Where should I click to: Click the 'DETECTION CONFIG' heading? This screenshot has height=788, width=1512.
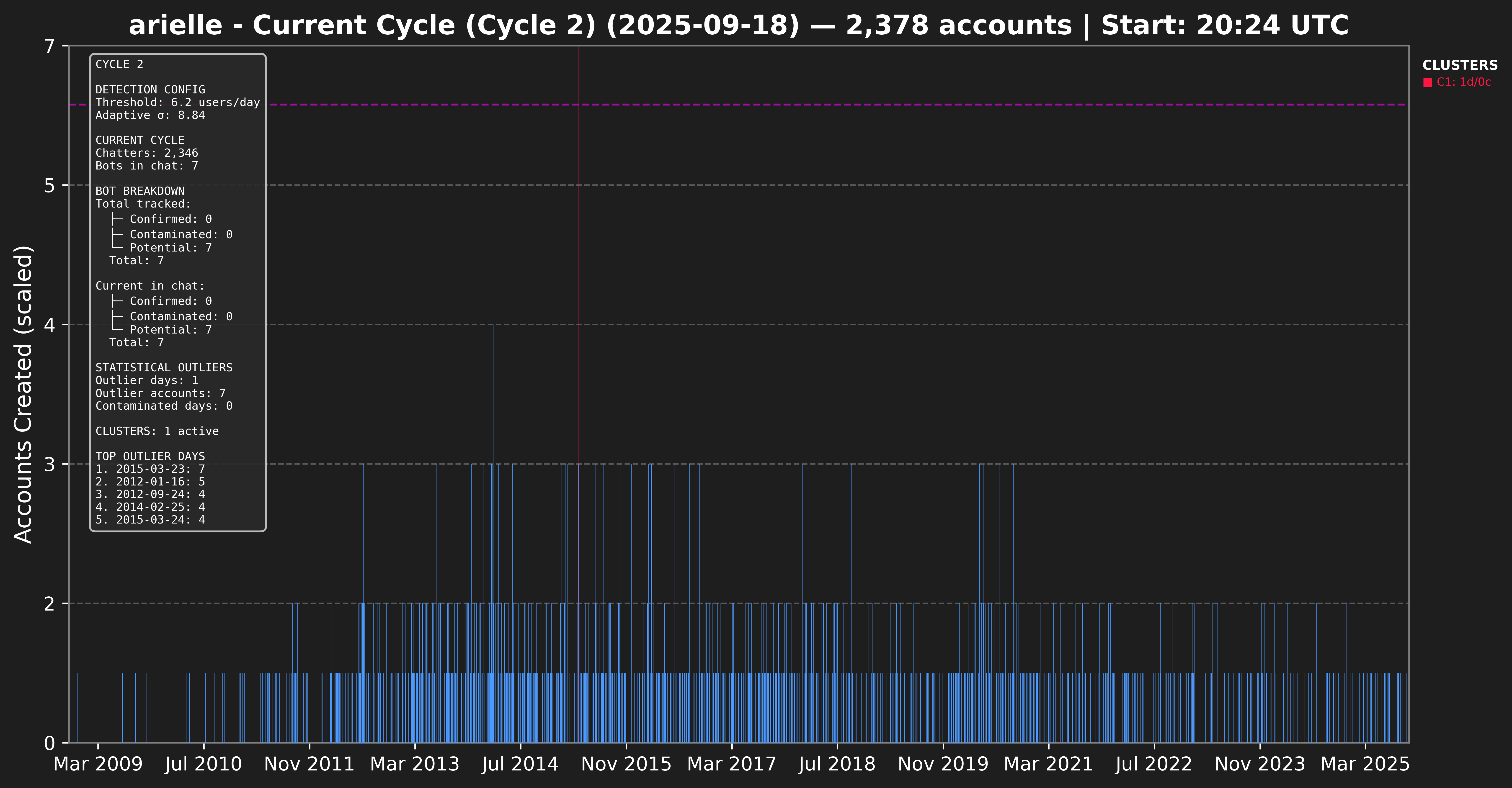pos(150,90)
